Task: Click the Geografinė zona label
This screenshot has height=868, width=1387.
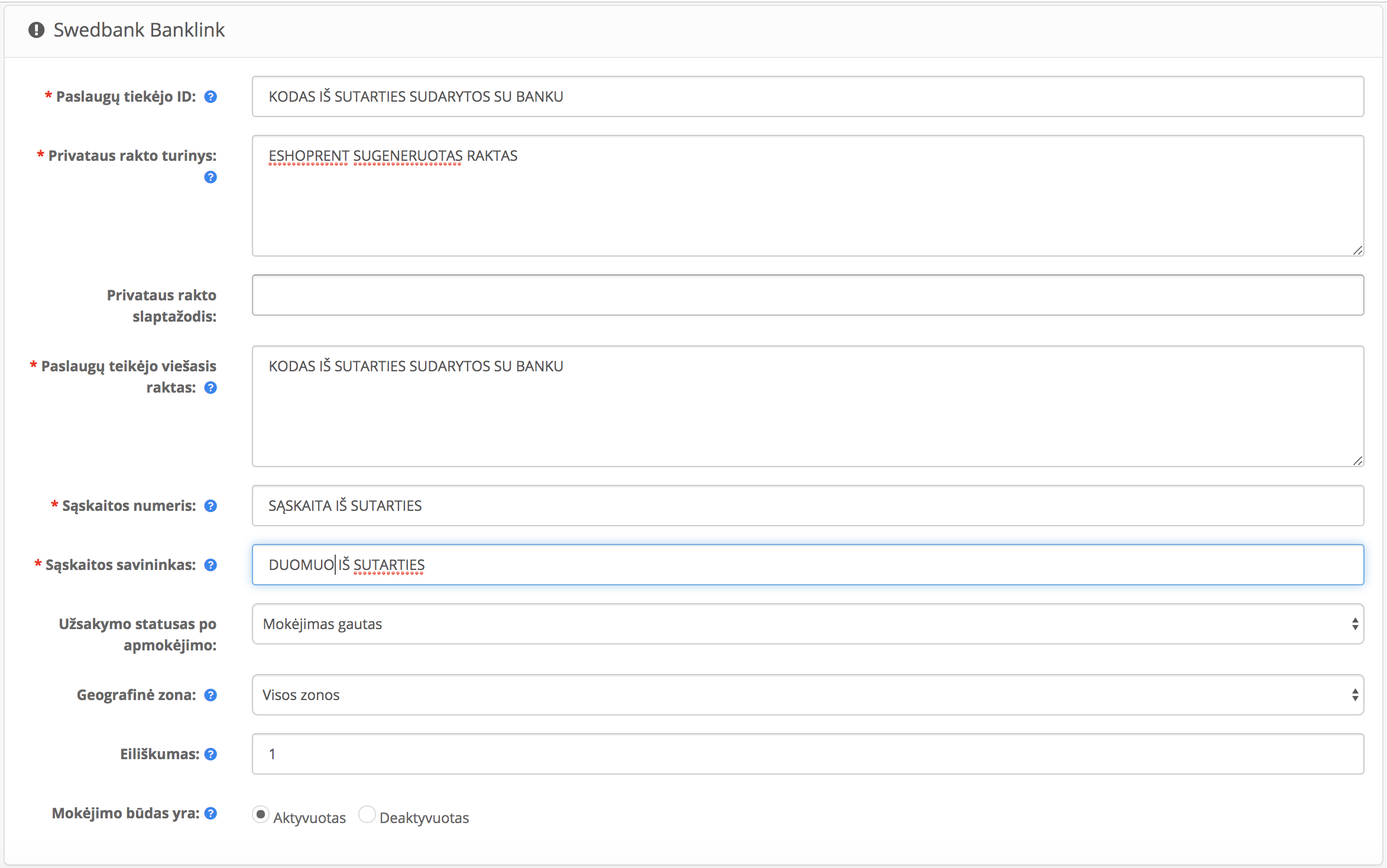Action: tap(137, 695)
